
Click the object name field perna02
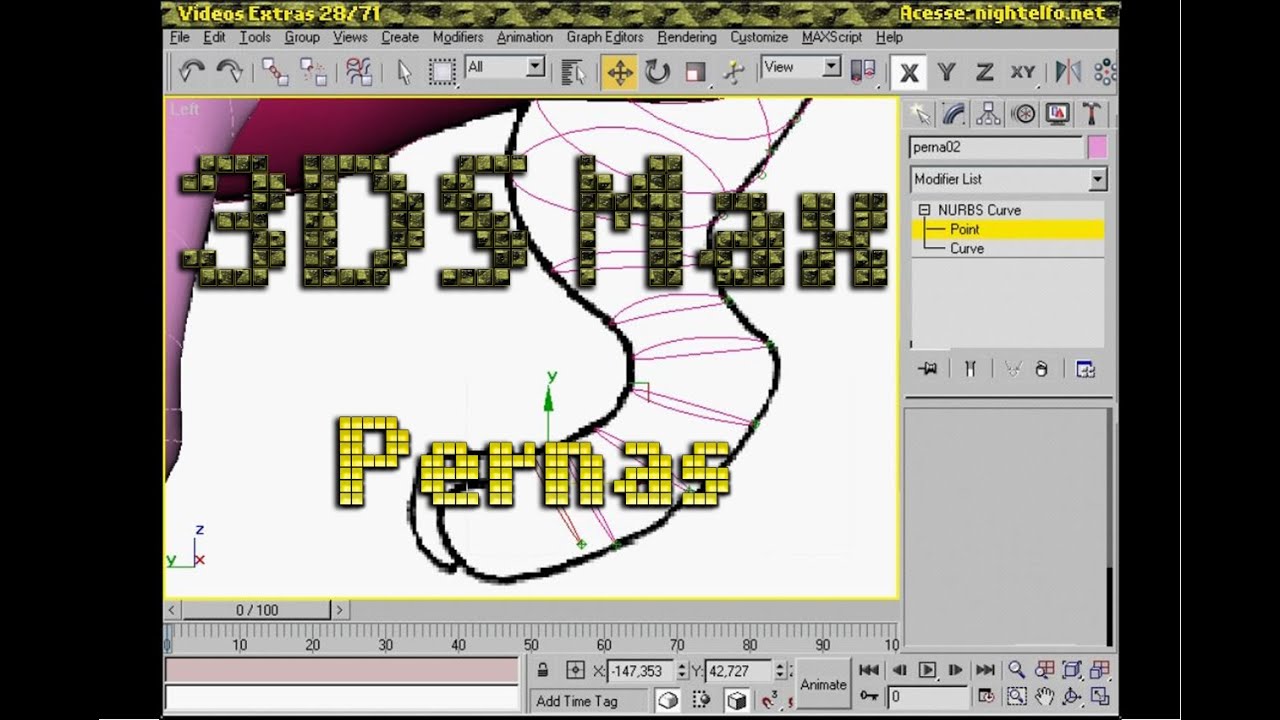point(996,147)
